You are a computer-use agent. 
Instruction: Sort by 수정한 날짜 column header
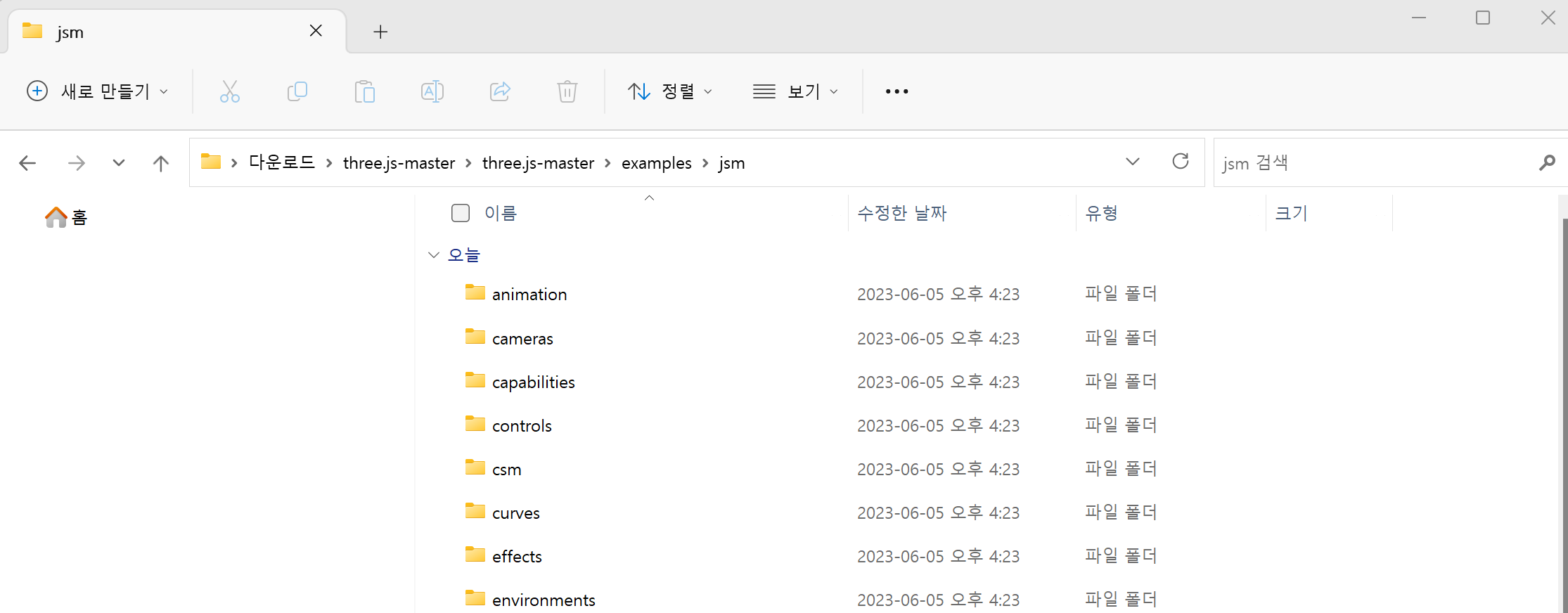click(x=902, y=213)
